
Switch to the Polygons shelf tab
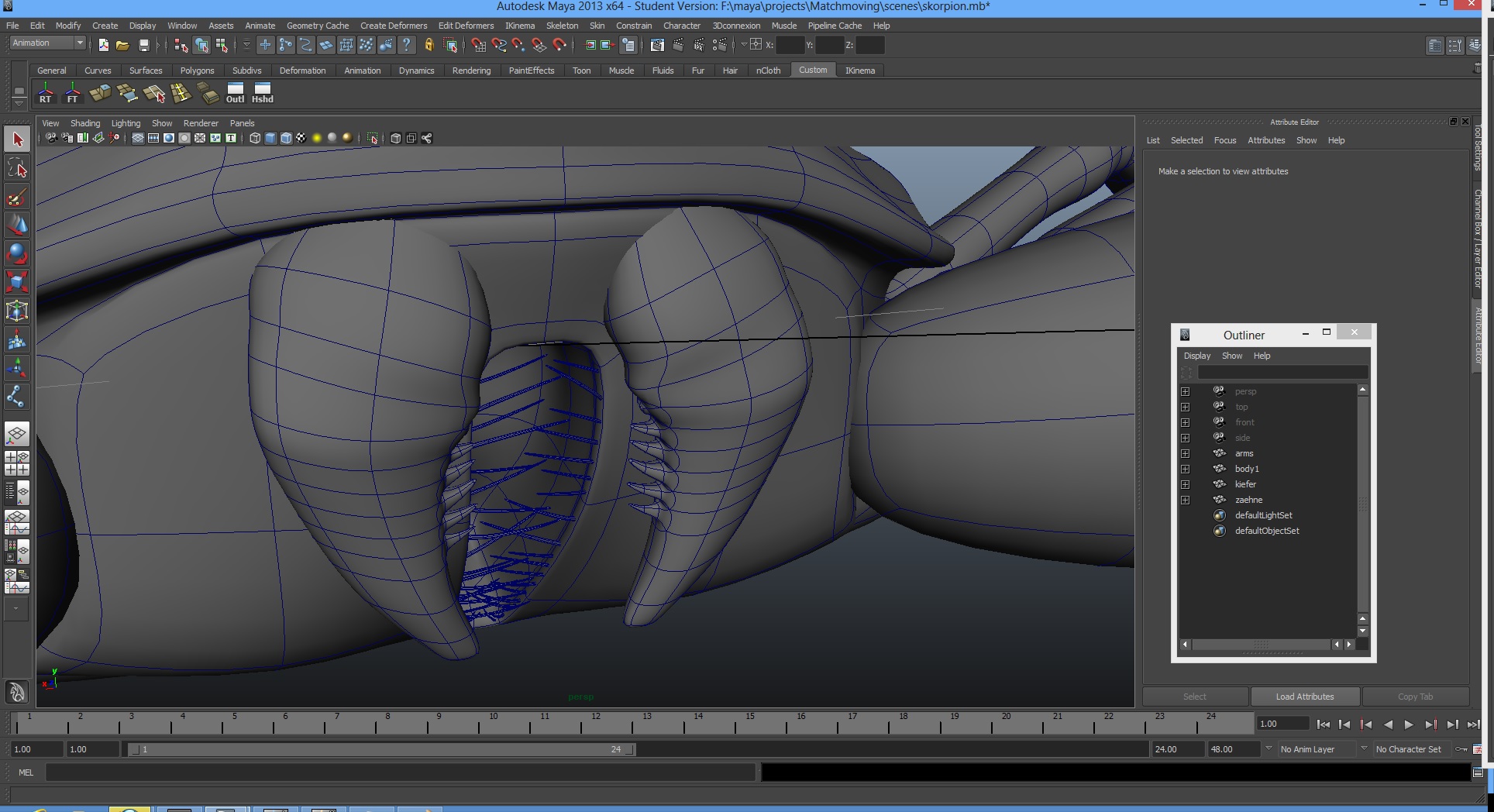point(197,71)
